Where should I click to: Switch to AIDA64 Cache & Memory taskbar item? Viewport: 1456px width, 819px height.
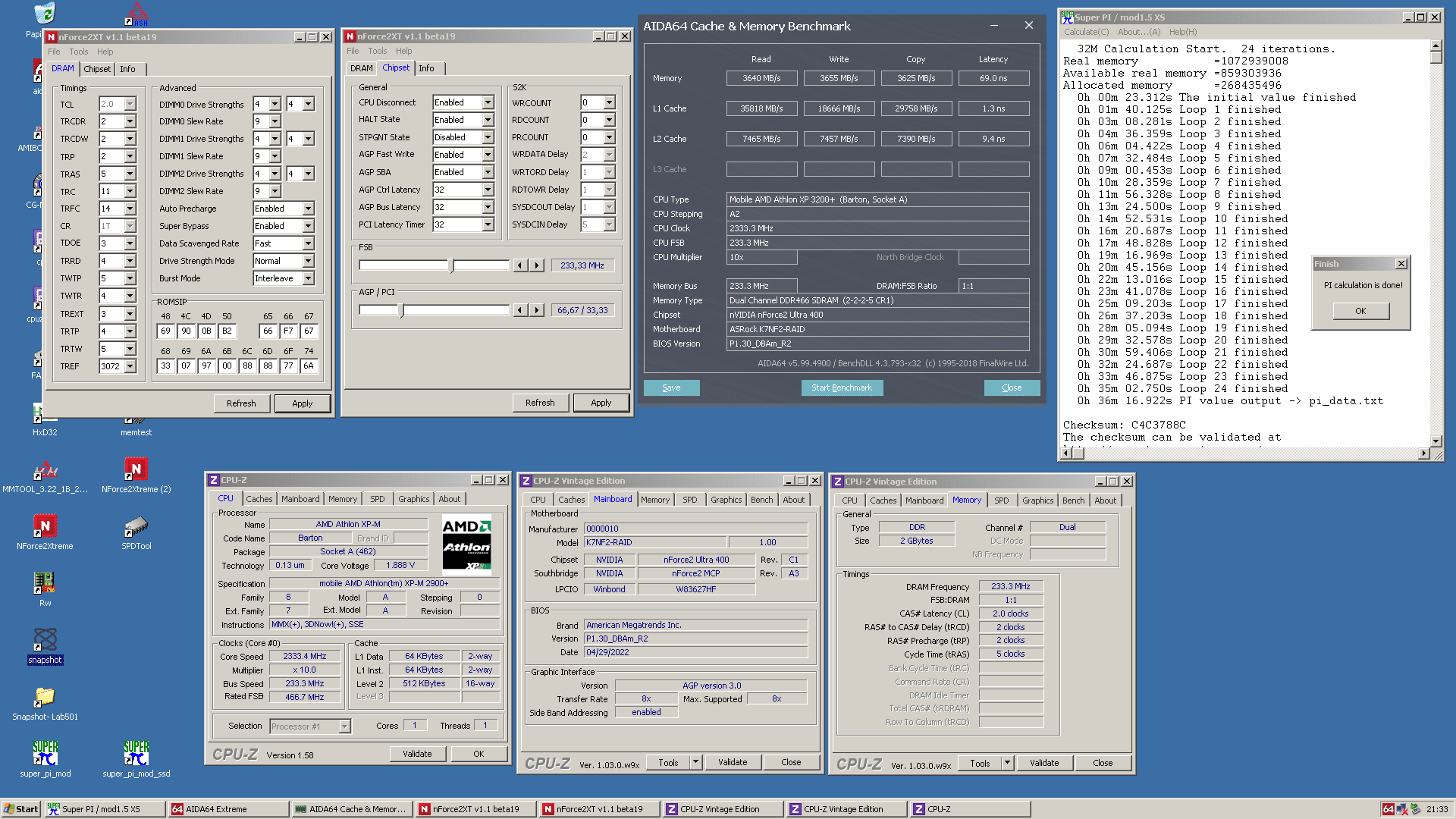[352, 809]
